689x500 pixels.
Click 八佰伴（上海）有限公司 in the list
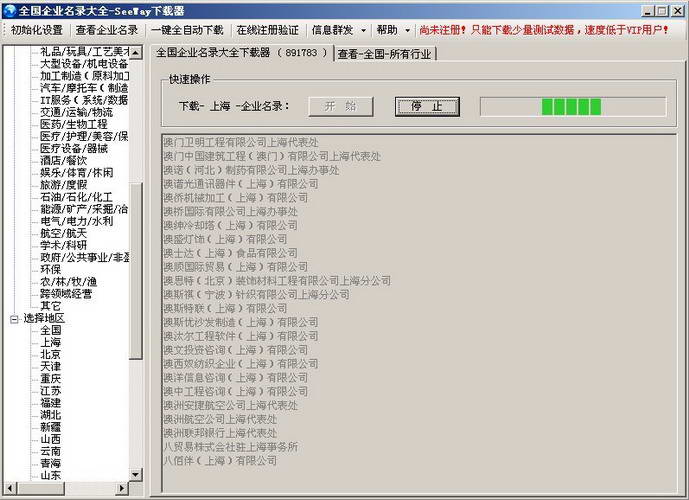click(220, 460)
